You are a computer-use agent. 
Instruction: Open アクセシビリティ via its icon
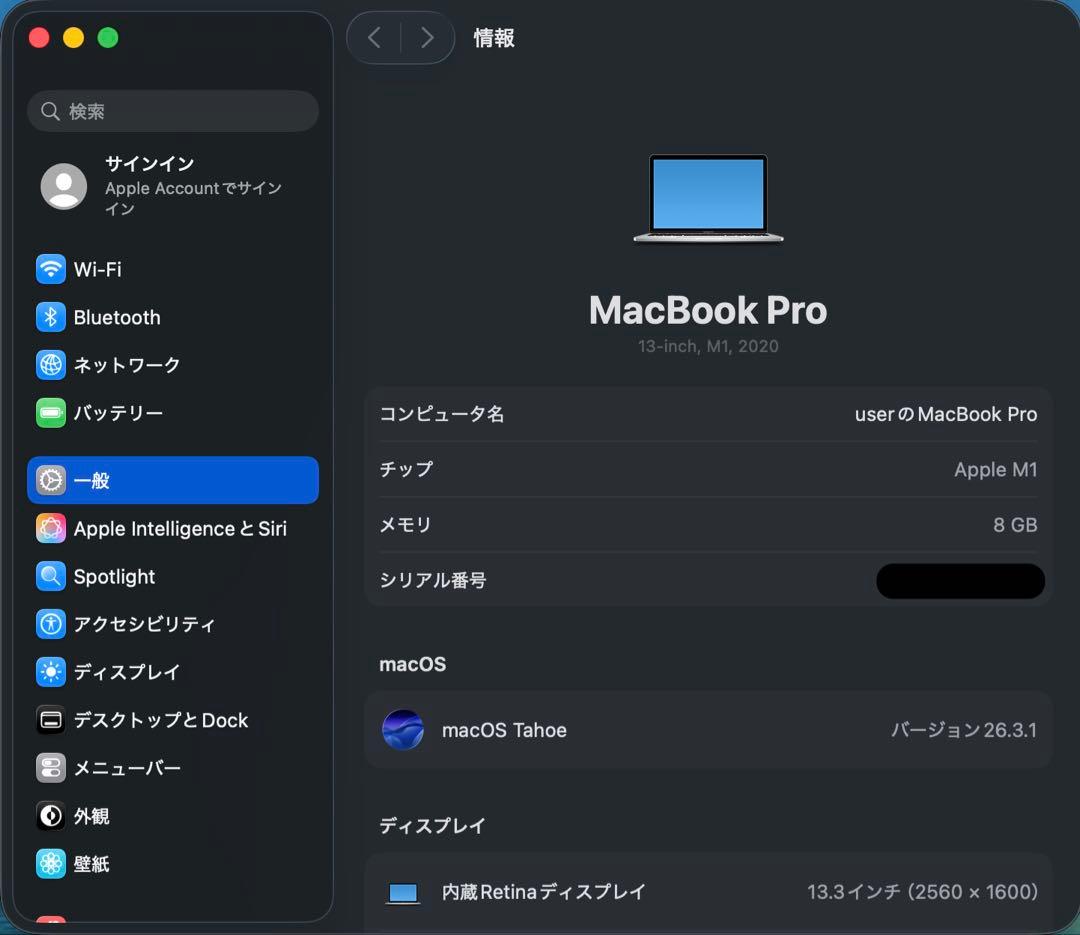pos(50,624)
